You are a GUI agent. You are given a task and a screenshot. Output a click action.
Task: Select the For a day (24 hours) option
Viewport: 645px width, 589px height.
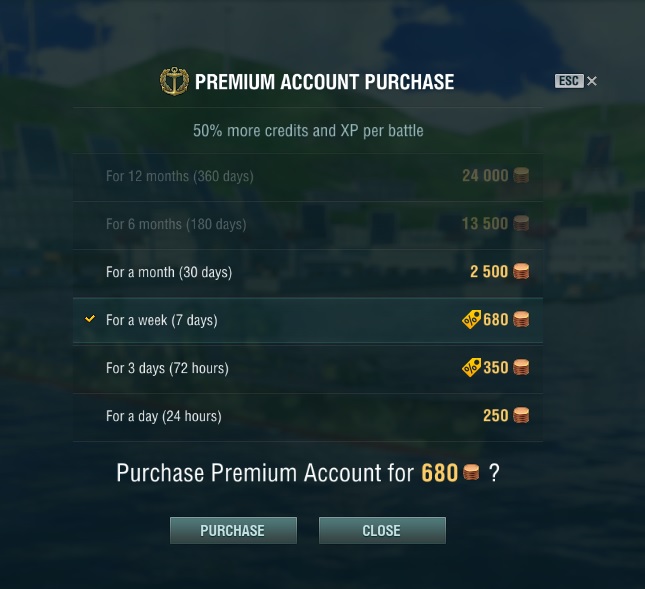point(308,416)
